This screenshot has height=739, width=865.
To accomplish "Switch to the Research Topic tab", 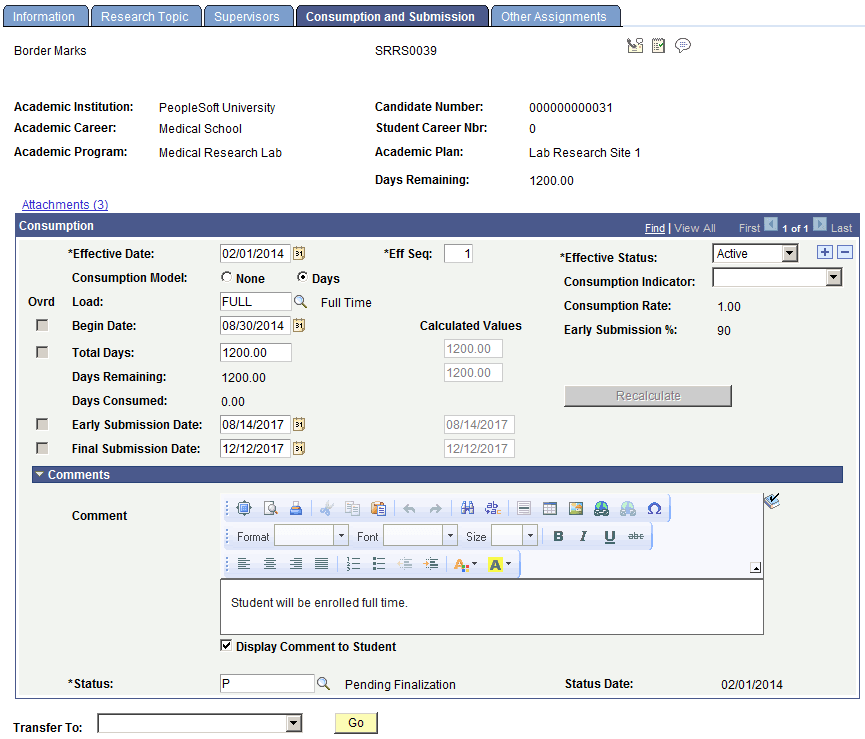I will (x=145, y=17).
